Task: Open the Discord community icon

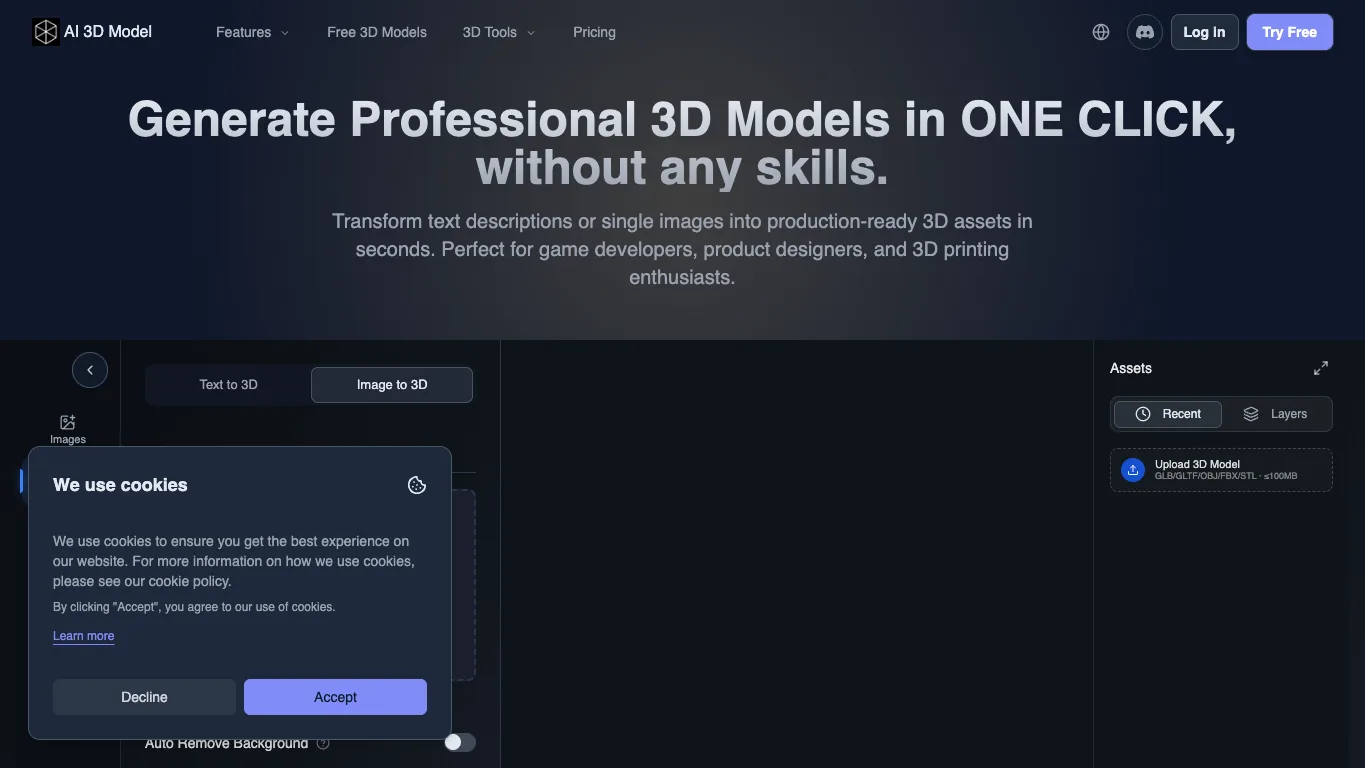Action: coord(1145,32)
